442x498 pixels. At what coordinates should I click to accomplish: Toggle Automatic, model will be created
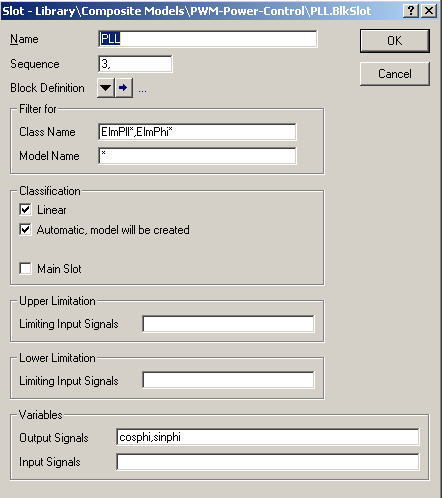click(x=25, y=230)
